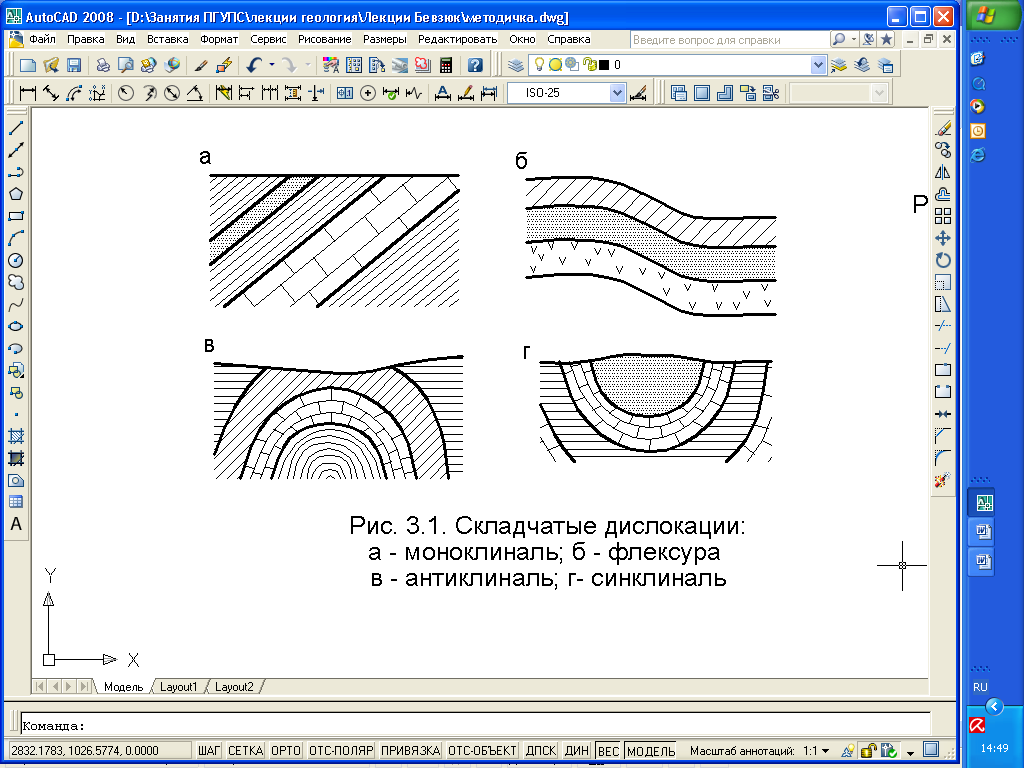Screen dimensions: 1024x768
Task: Open the Рисование menu
Action: [x=325, y=39]
